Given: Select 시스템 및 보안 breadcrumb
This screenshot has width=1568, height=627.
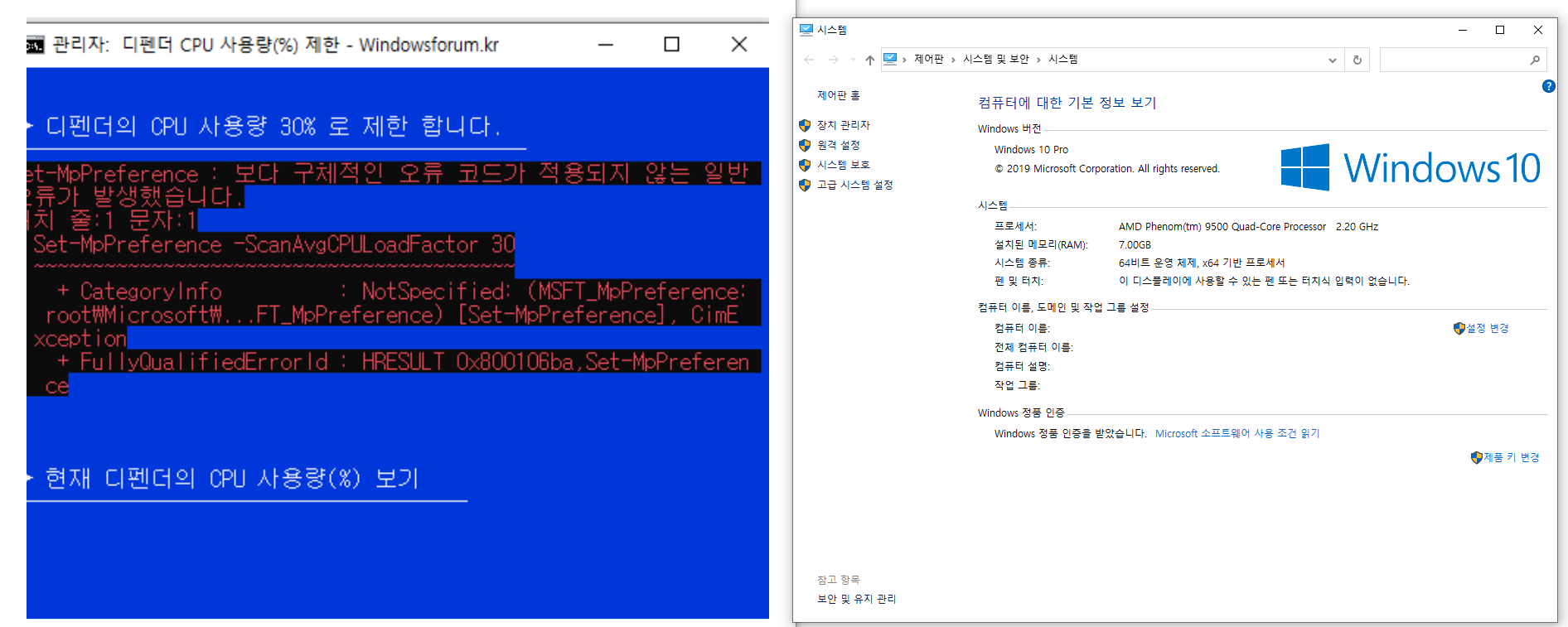Looking at the screenshot, I should (996, 59).
